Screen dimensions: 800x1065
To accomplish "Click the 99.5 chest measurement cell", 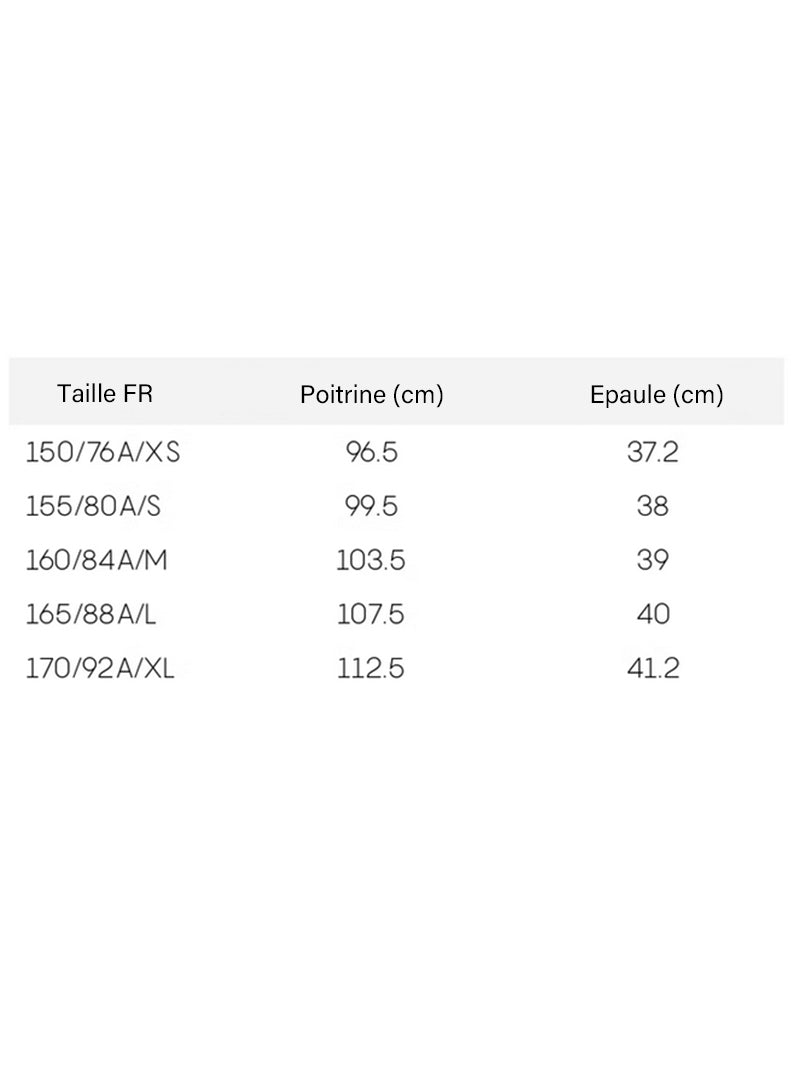I will click(x=371, y=506).
